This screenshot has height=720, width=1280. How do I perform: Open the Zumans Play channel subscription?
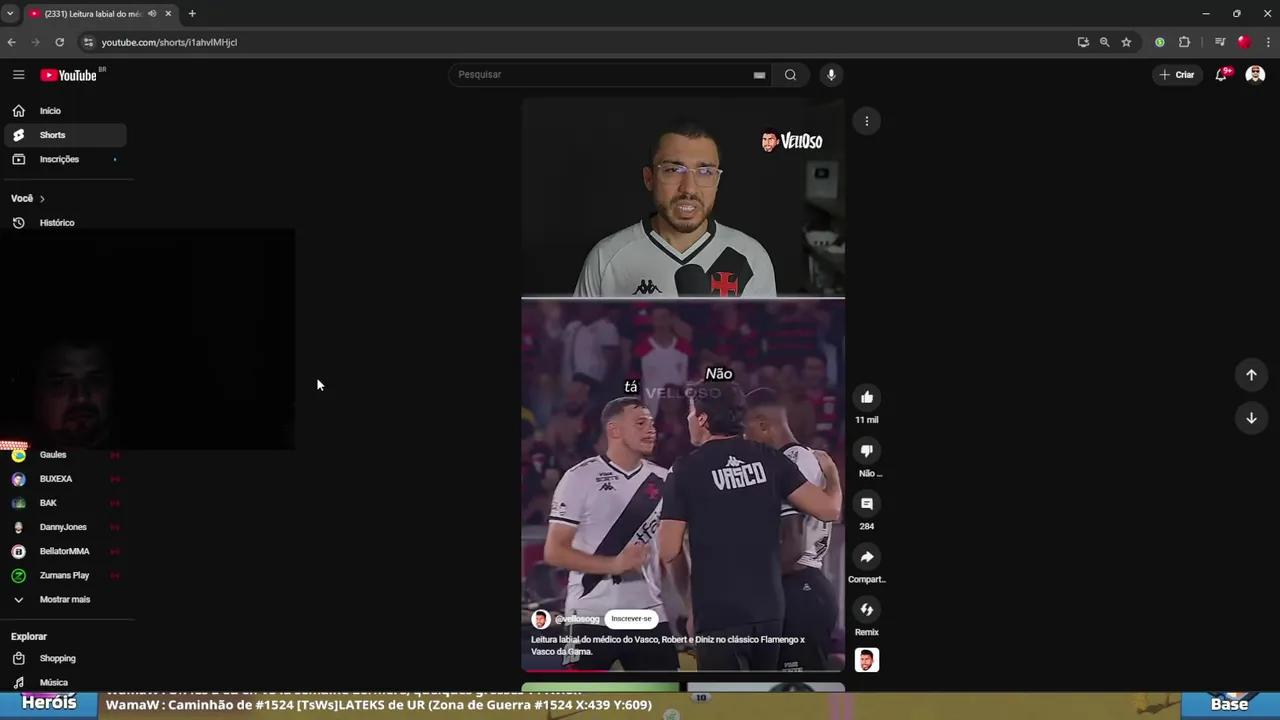coord(65,575)
